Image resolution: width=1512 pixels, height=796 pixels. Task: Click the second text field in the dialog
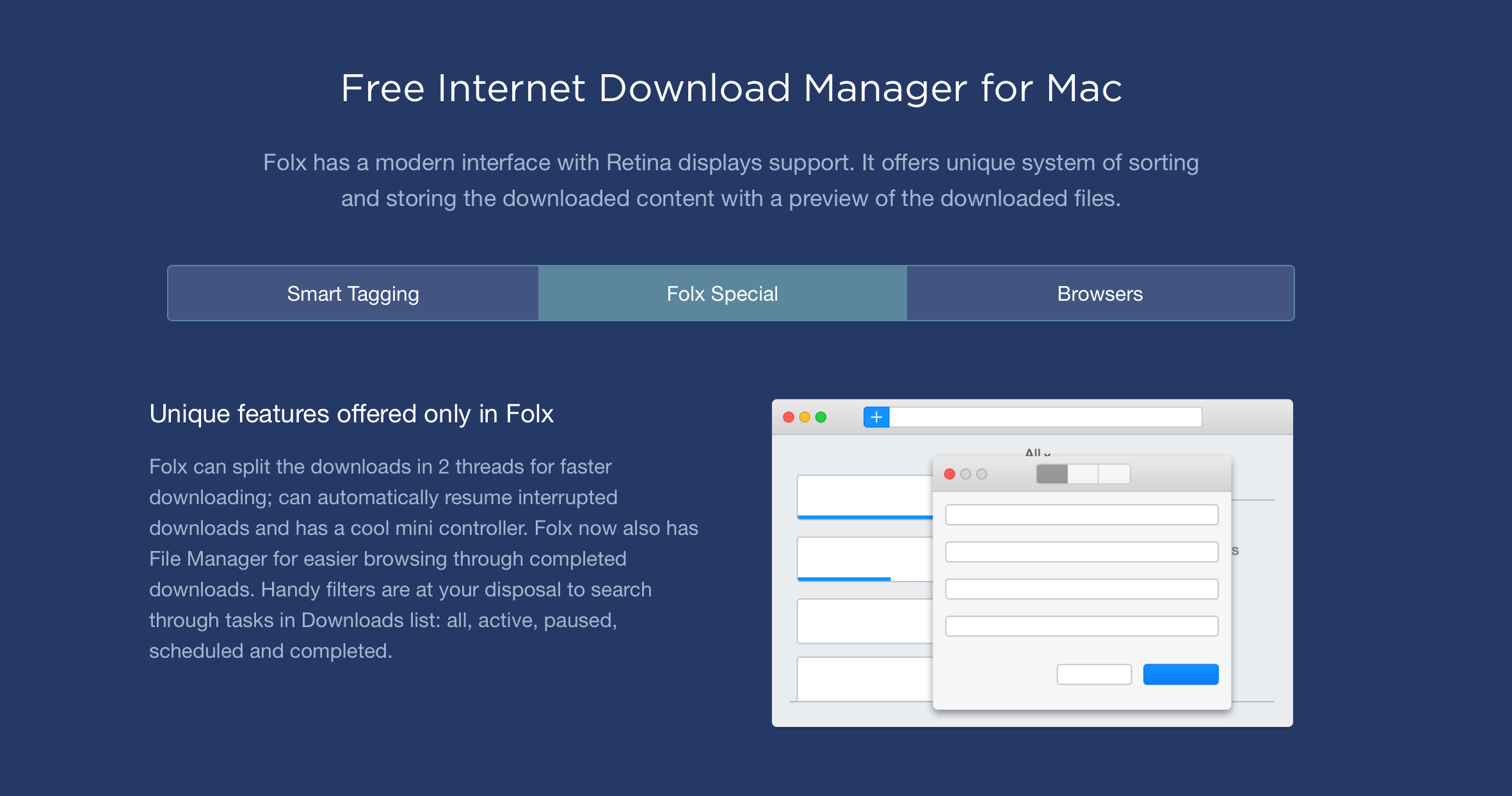pos(1081,552)
